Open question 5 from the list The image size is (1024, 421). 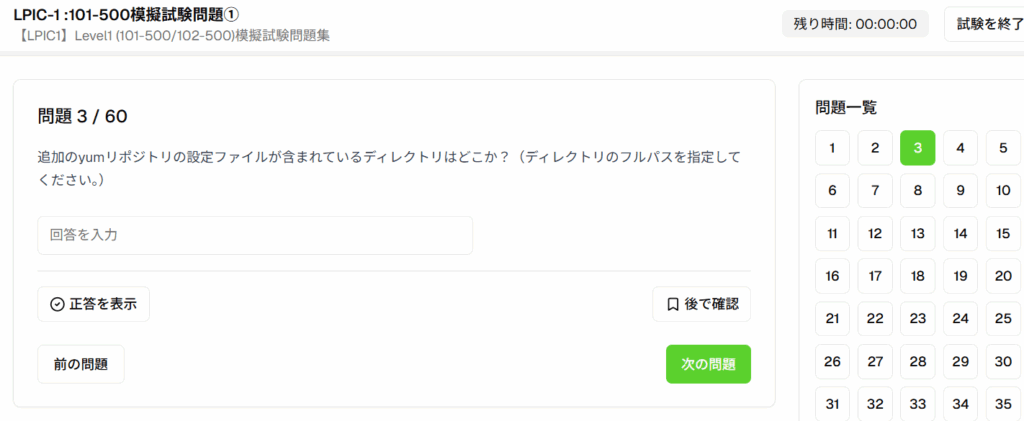pyautogui.click(x=1003, y=148)
